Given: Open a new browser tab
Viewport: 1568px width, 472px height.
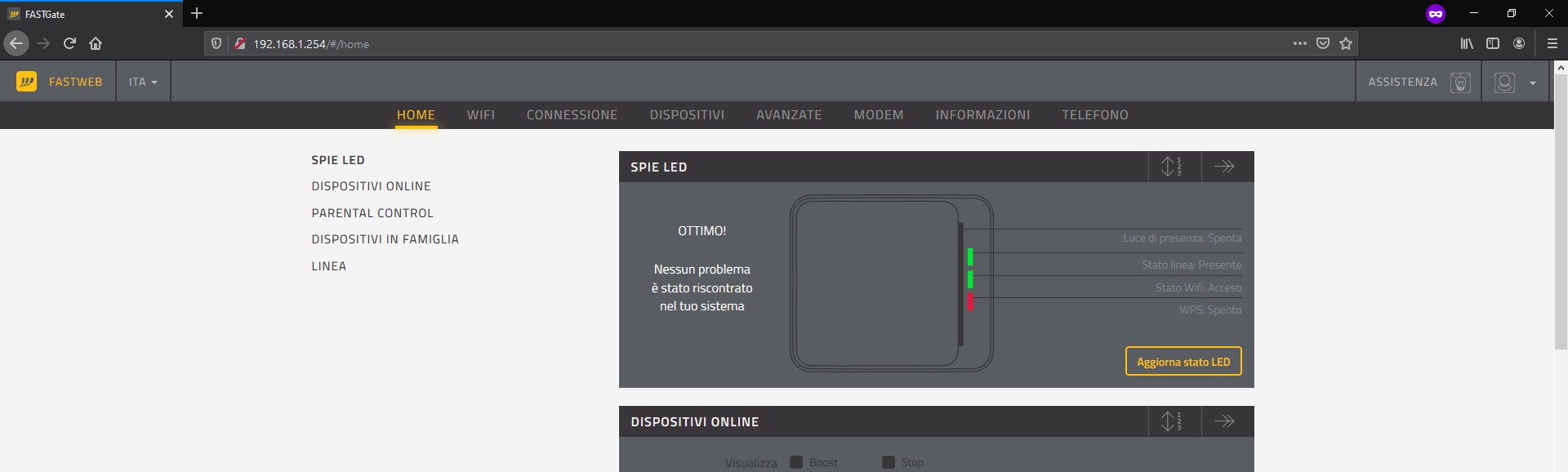Looking at the screenshot, I should click(x=197, y=13).
